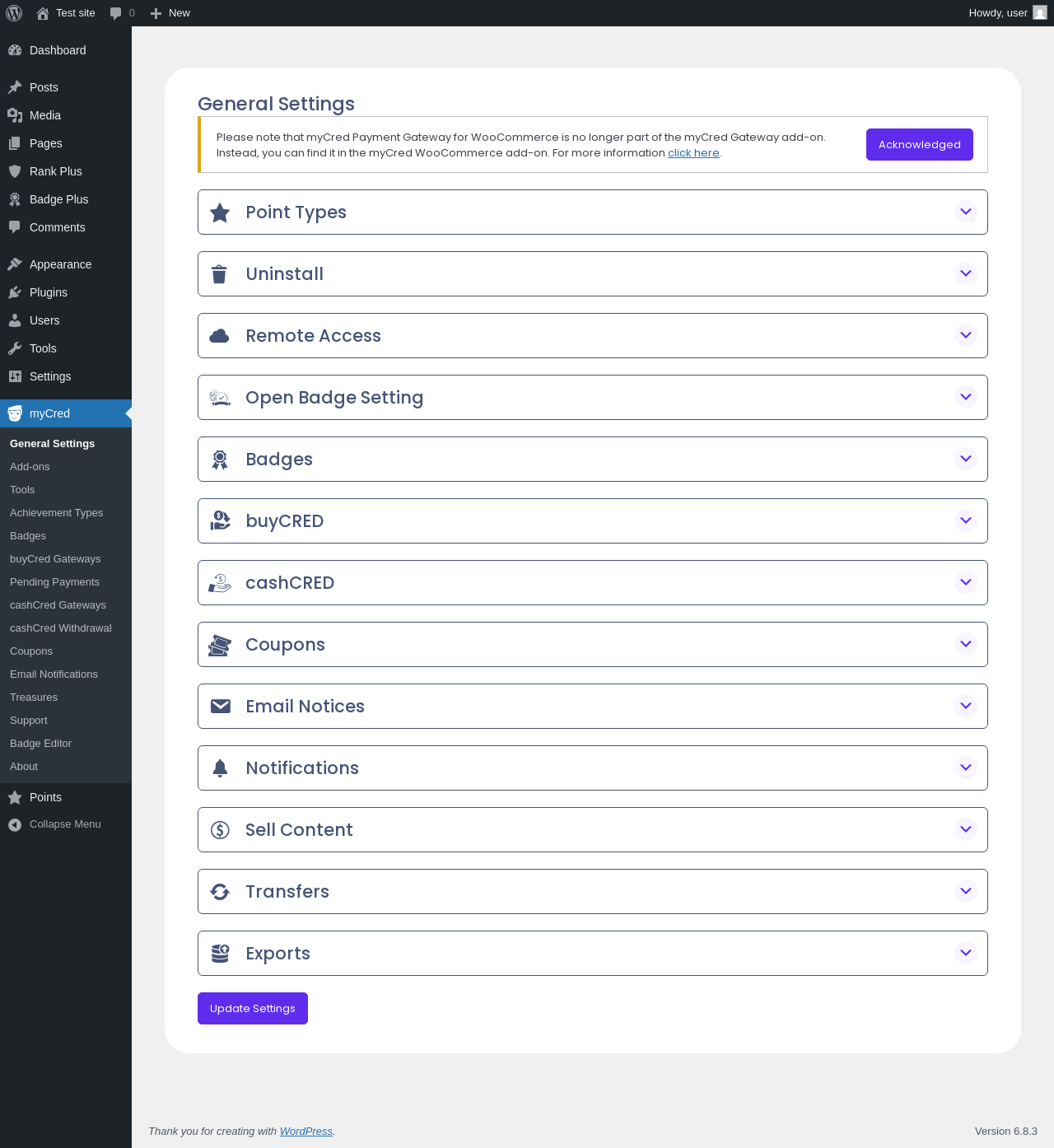Click the WordPress logo in admin bar
The width and height of the screenshot is (1054, 1148).
click(x=14, y=13)
